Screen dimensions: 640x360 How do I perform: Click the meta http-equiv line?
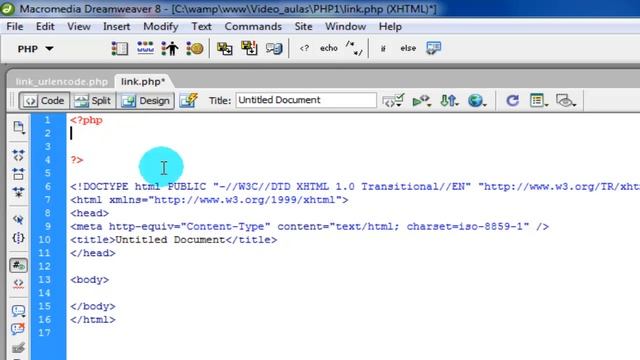pos(309,227)
